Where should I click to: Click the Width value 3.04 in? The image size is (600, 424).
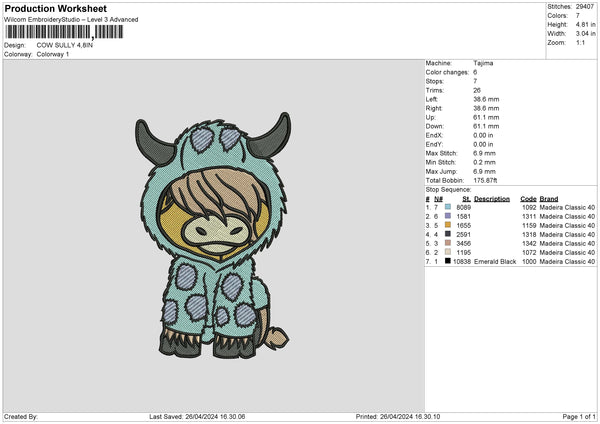[x=585, y=34]
